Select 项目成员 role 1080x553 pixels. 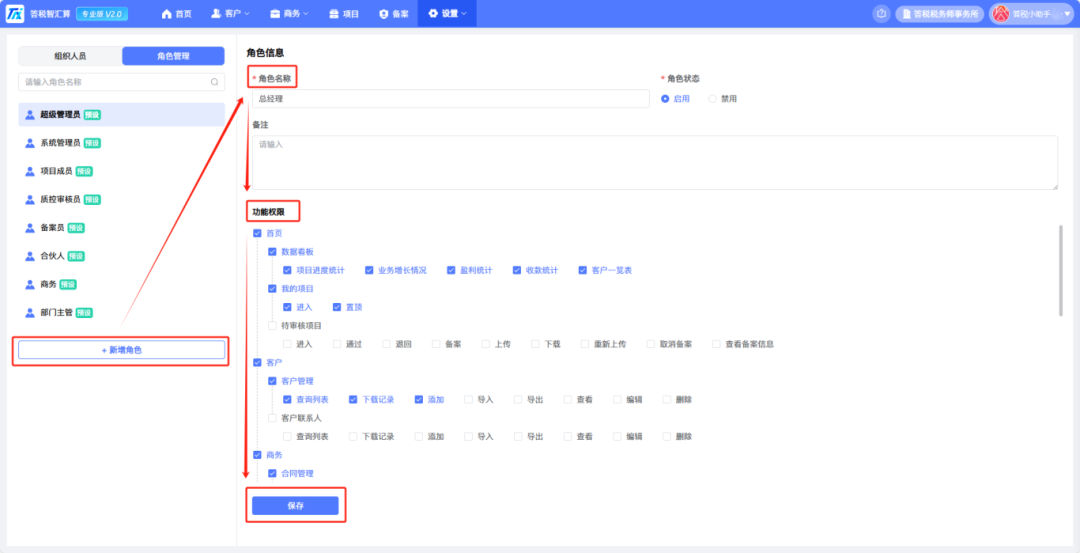click(121, 171)
